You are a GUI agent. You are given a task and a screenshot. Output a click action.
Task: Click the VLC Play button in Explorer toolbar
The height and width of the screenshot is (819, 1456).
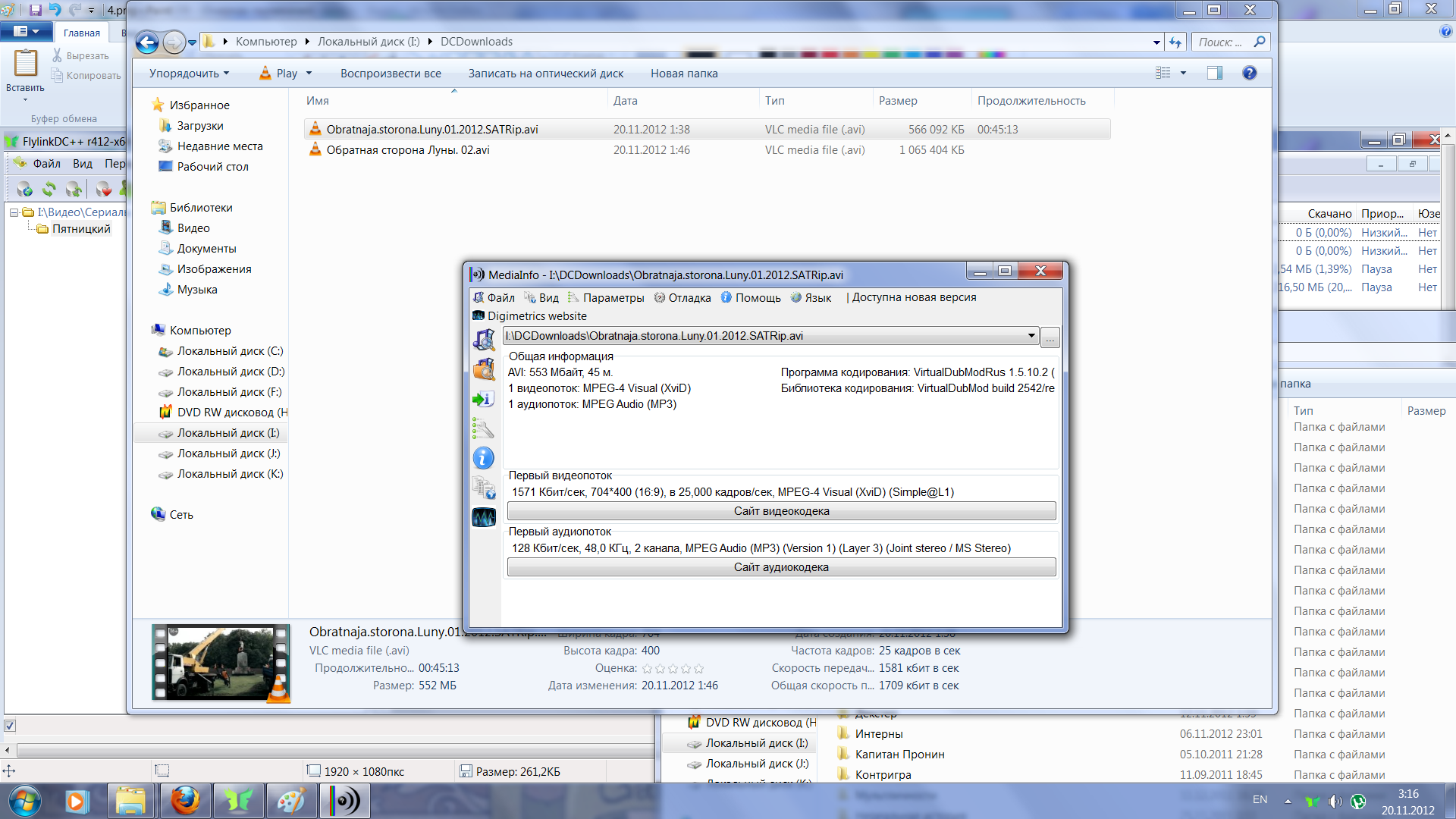pyautogui.click(x=278, y=74)
